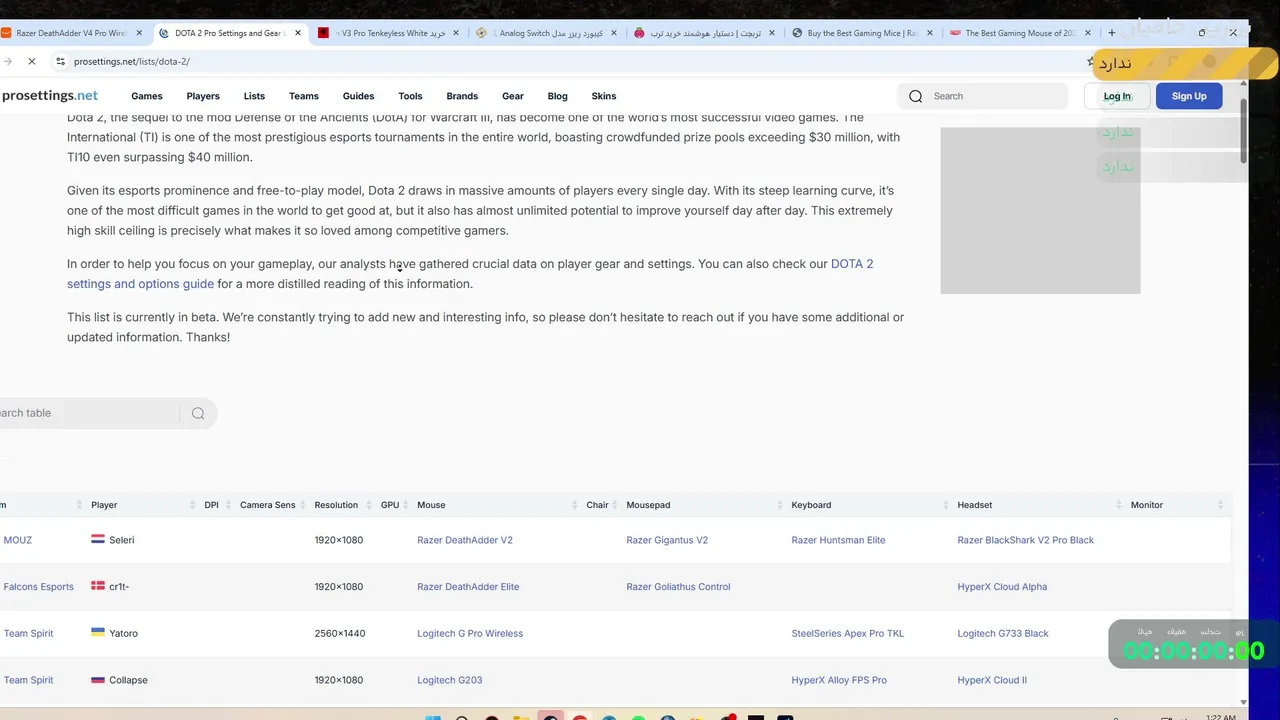Open the Brands navigation item

click(462, 96)
